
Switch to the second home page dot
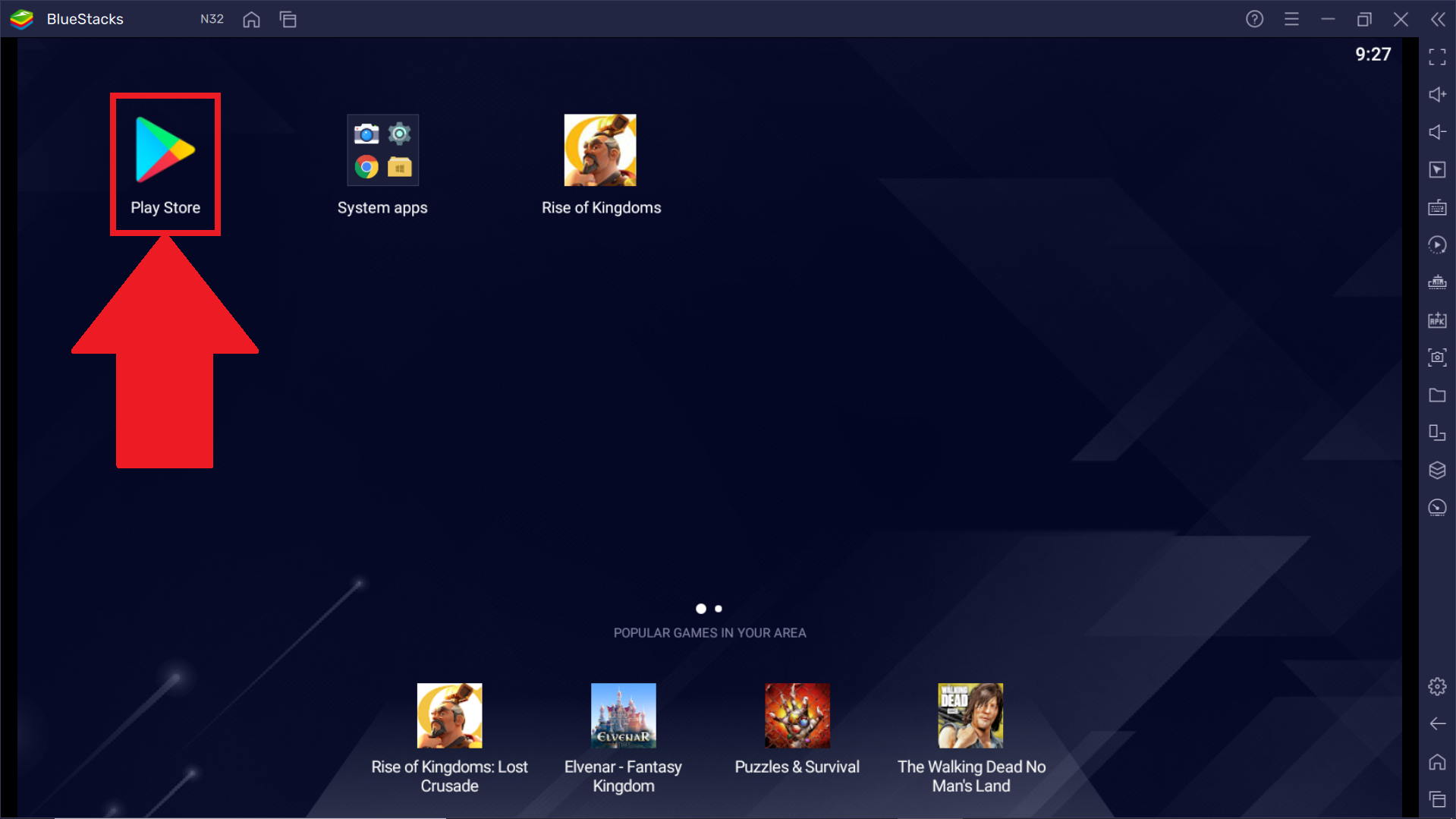[x=719, y=609]
